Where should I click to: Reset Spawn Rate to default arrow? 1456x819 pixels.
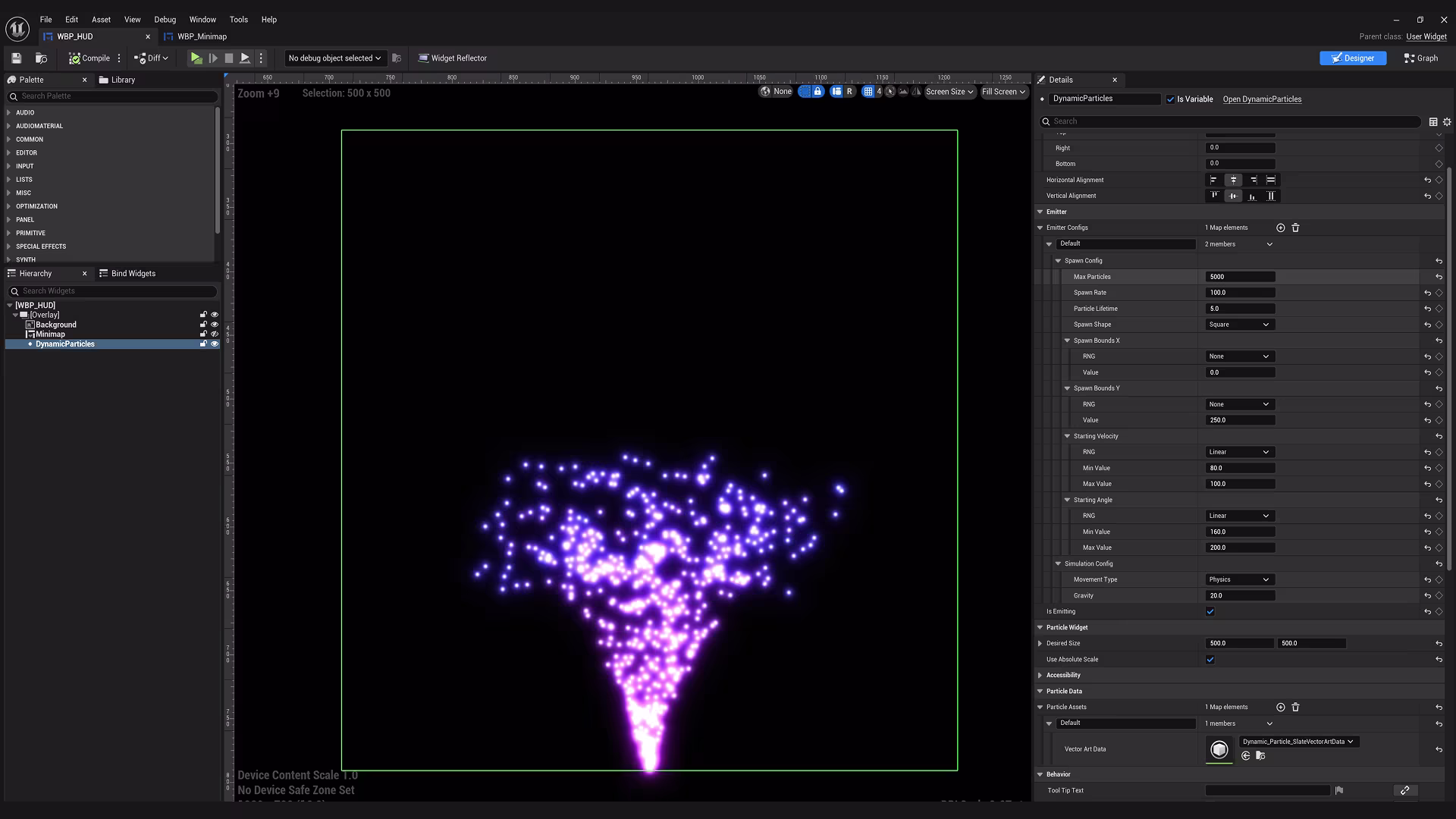coord(1427,293)
